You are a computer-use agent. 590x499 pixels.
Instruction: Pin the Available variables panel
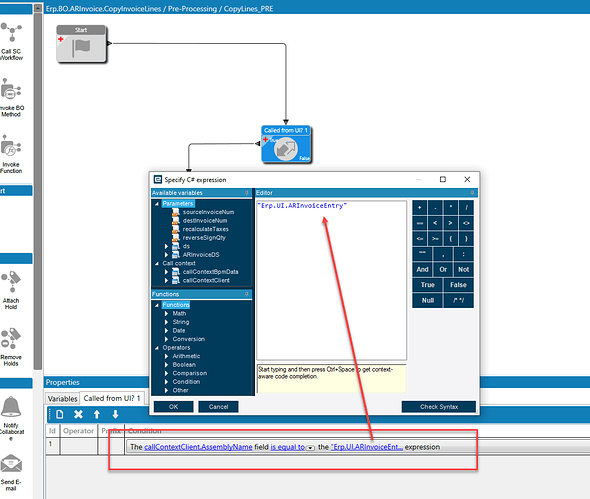click(246, 193)
